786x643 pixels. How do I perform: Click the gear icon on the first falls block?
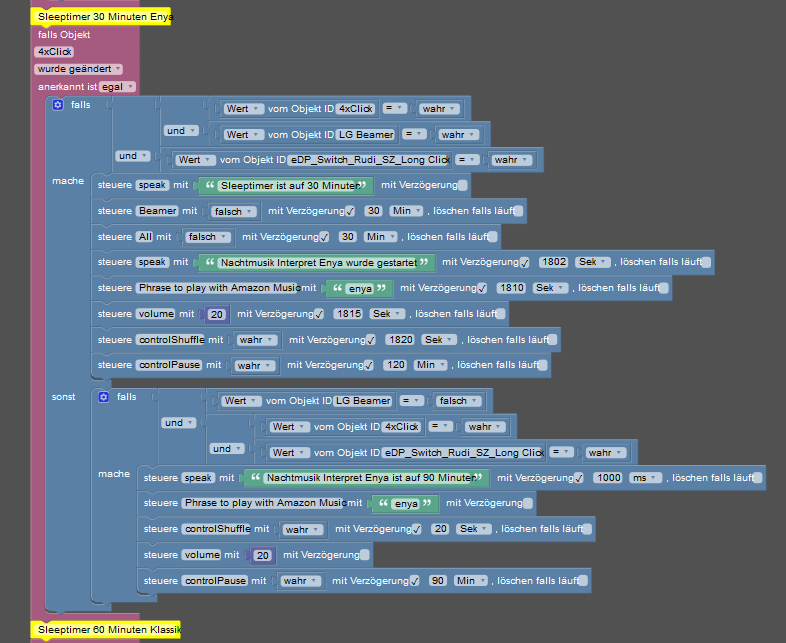[x=58, y=105]
